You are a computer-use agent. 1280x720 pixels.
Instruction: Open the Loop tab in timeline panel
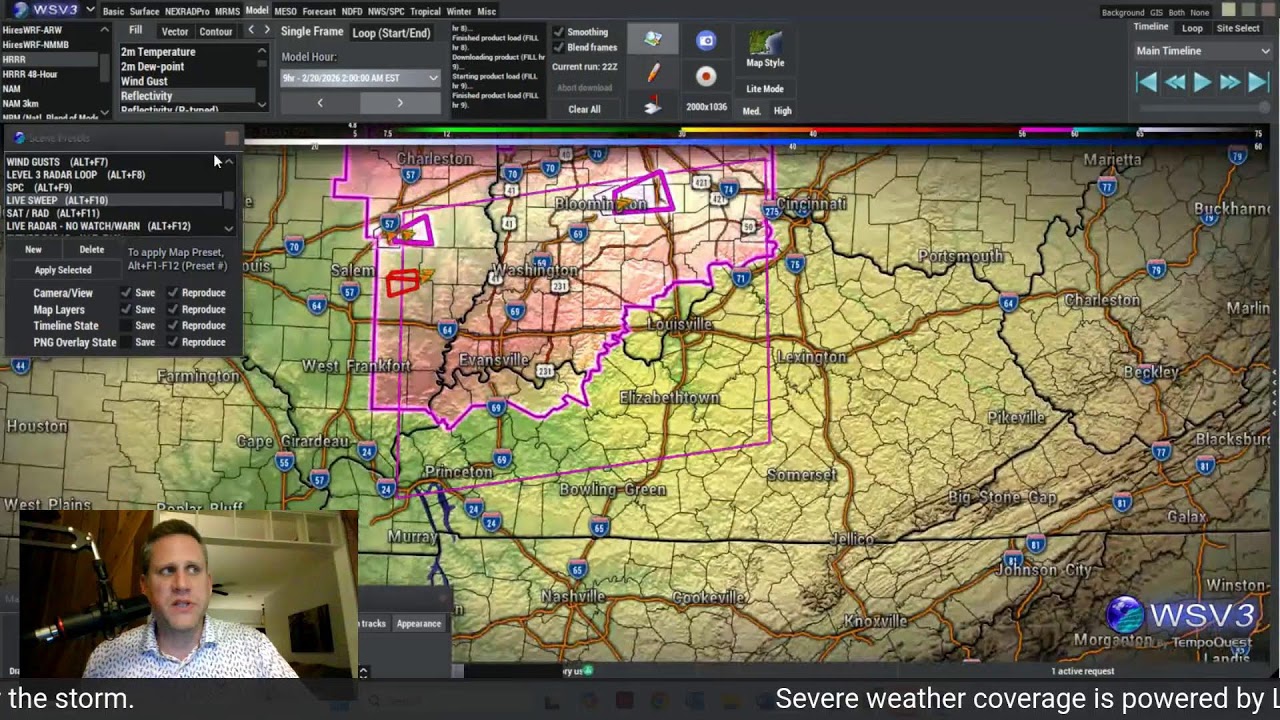(x=1192, y=28)
